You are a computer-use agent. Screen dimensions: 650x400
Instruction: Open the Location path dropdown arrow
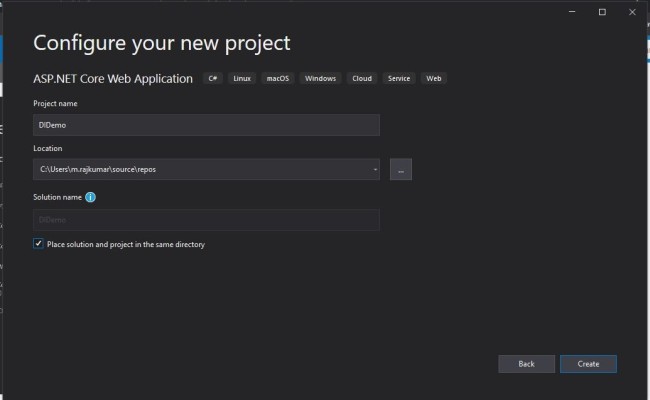tap(374, 169)
